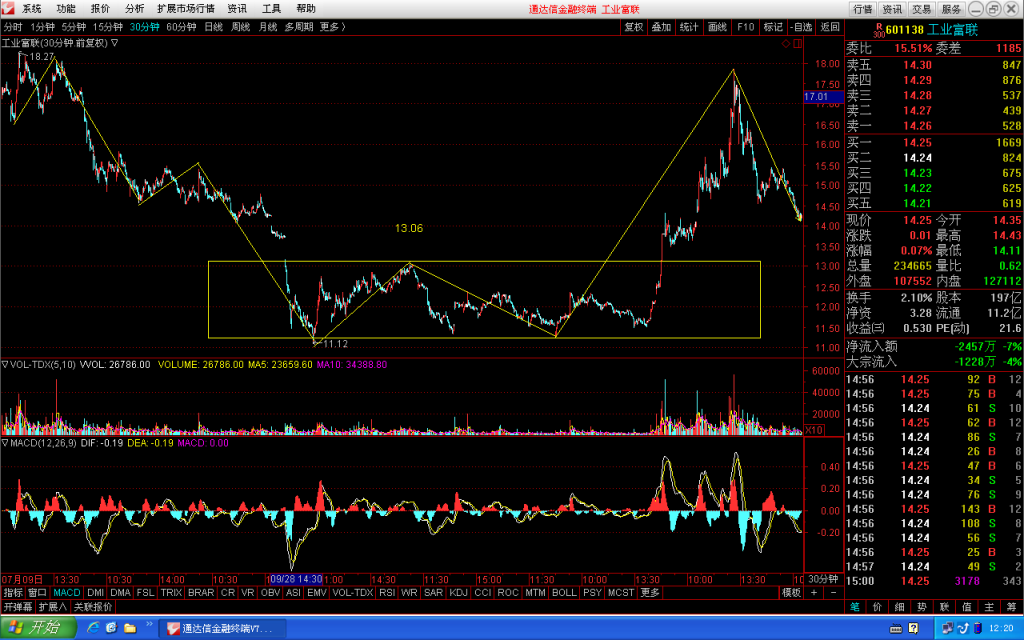This screenshot has height=640, width=1024.
Task: Expand the 工业富联 chart title dropdown arrow
Action: 114,43
